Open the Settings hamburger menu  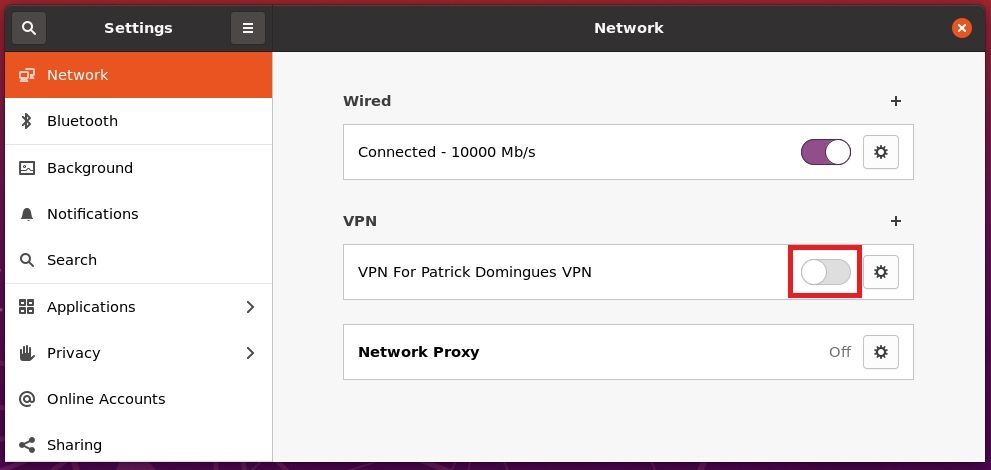[248, 28]
